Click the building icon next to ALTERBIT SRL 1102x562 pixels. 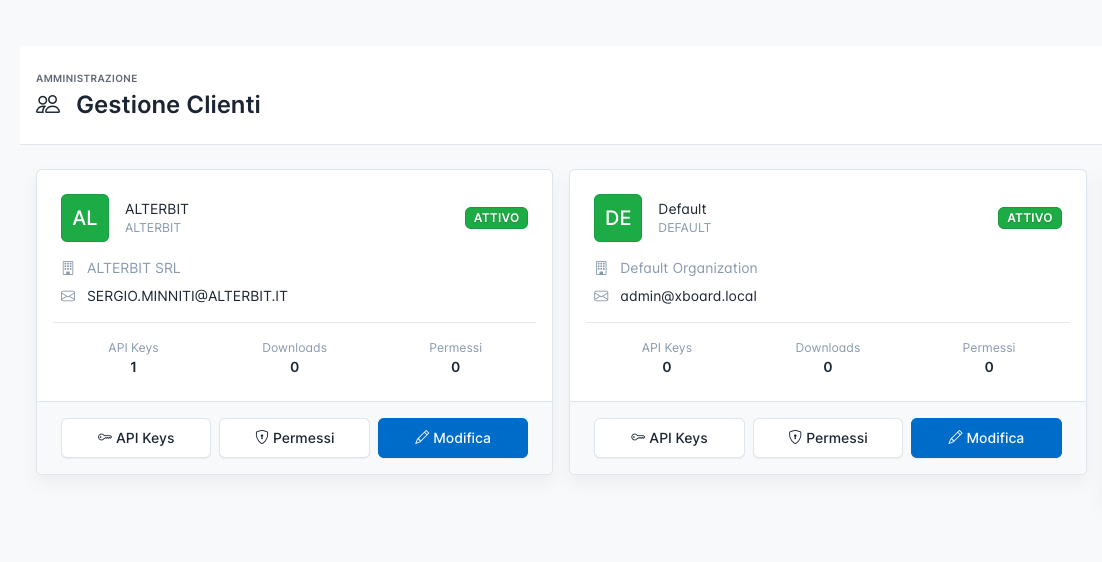[x=68, y=268]
